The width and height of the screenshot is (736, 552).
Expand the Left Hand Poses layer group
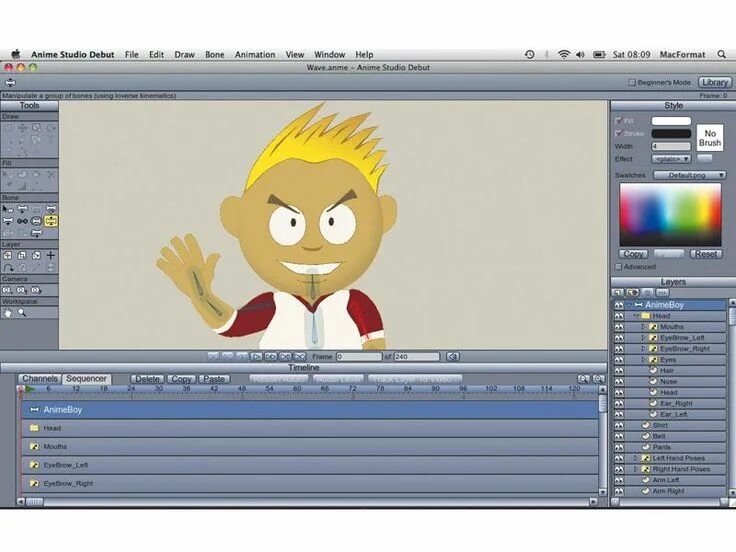[x=636, y=458]
